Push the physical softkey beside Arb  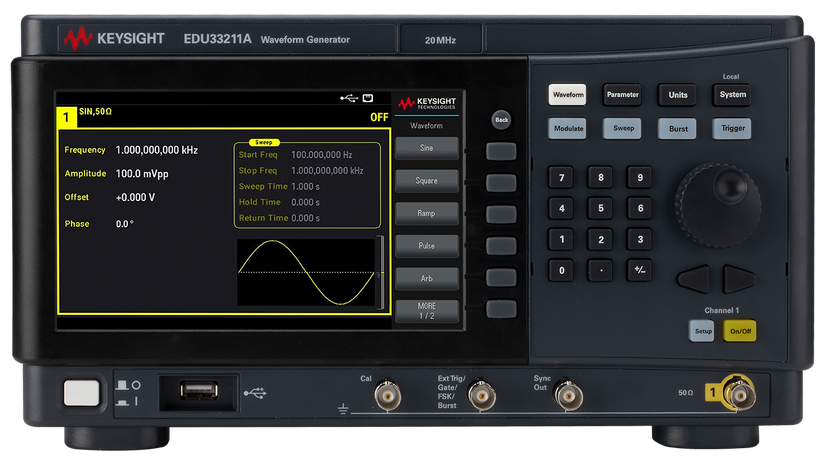(501, 277)
